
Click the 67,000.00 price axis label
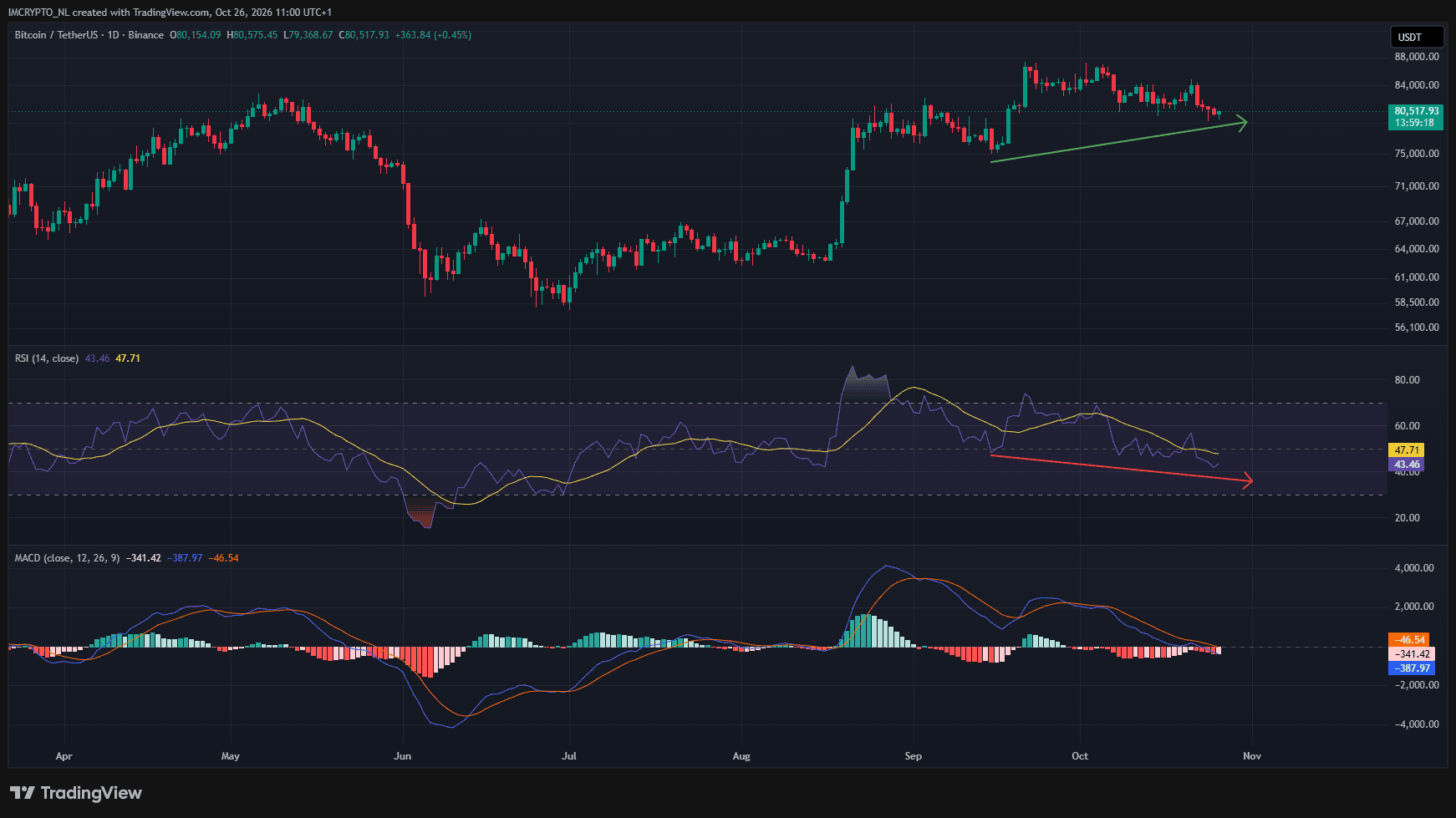(x=1417, y=221)
